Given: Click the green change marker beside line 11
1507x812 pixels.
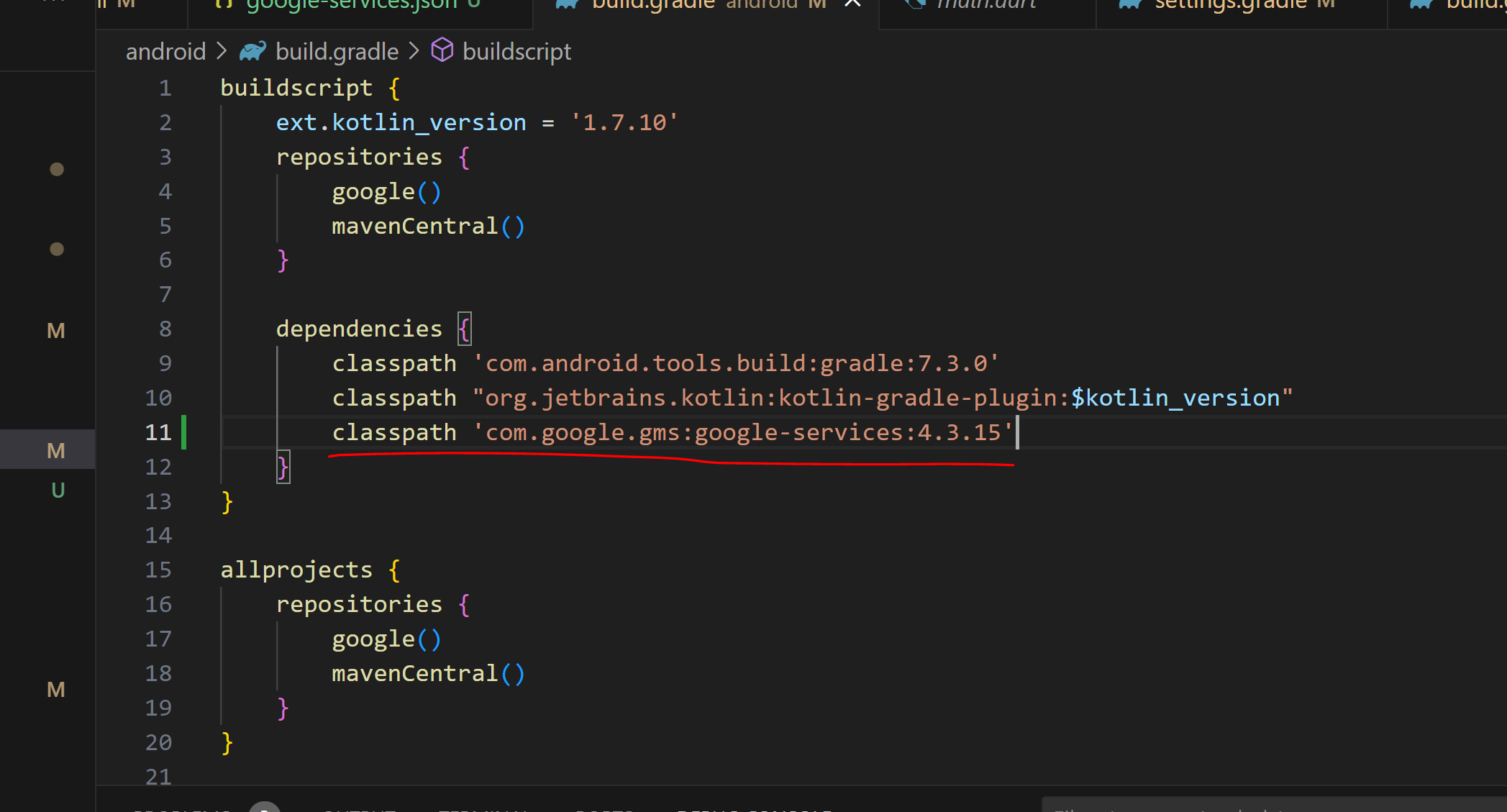Looking at the screenshot, I should (x=184, y=432).
